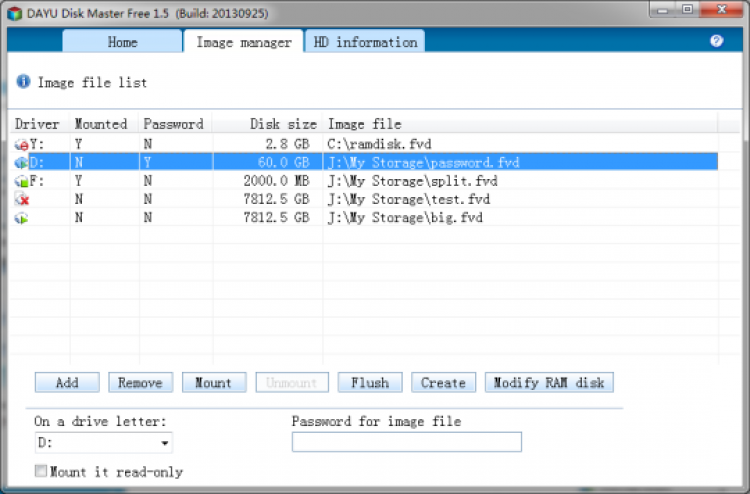Click Modify RAM disk button
This screenshot has height=494, width=750.
[549, 383]
